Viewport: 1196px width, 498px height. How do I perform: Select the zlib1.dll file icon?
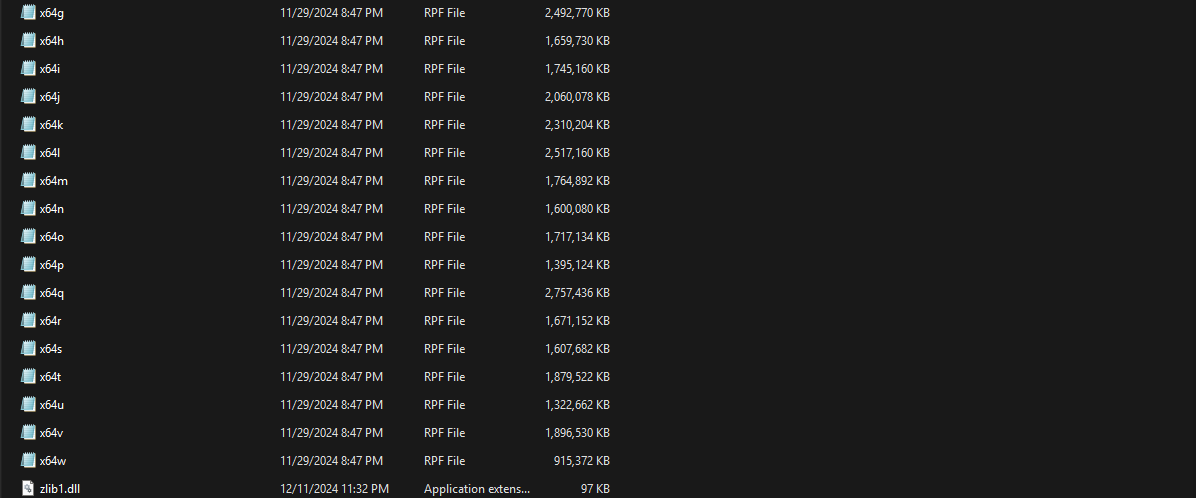tap(28, 489)
